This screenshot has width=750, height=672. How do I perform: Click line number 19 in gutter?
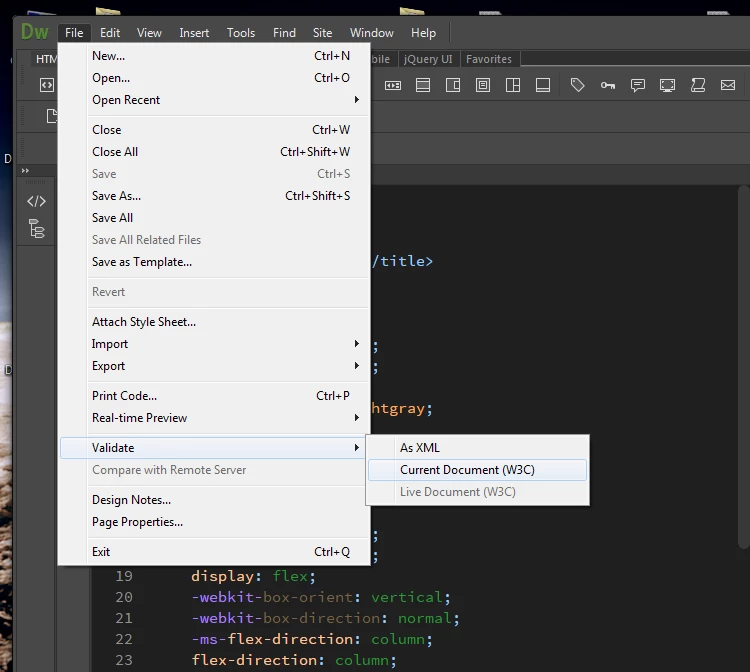click(123, 576)
